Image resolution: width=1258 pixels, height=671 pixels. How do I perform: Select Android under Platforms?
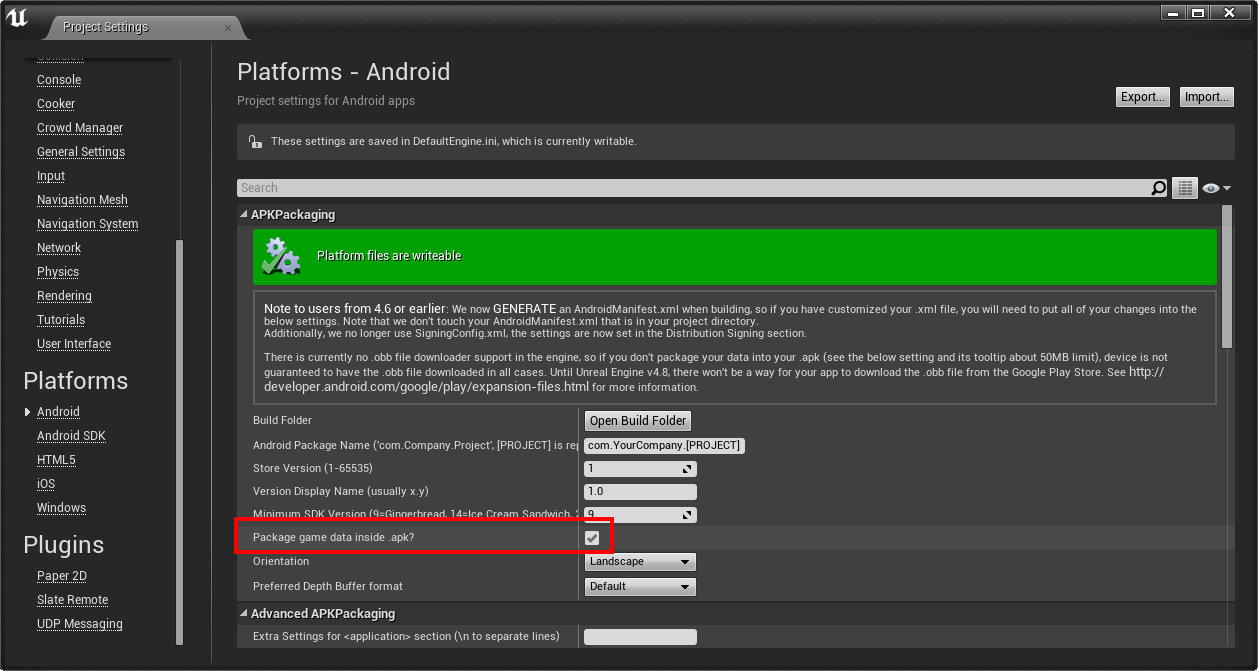pyautogui.click(x=58, y=412)
